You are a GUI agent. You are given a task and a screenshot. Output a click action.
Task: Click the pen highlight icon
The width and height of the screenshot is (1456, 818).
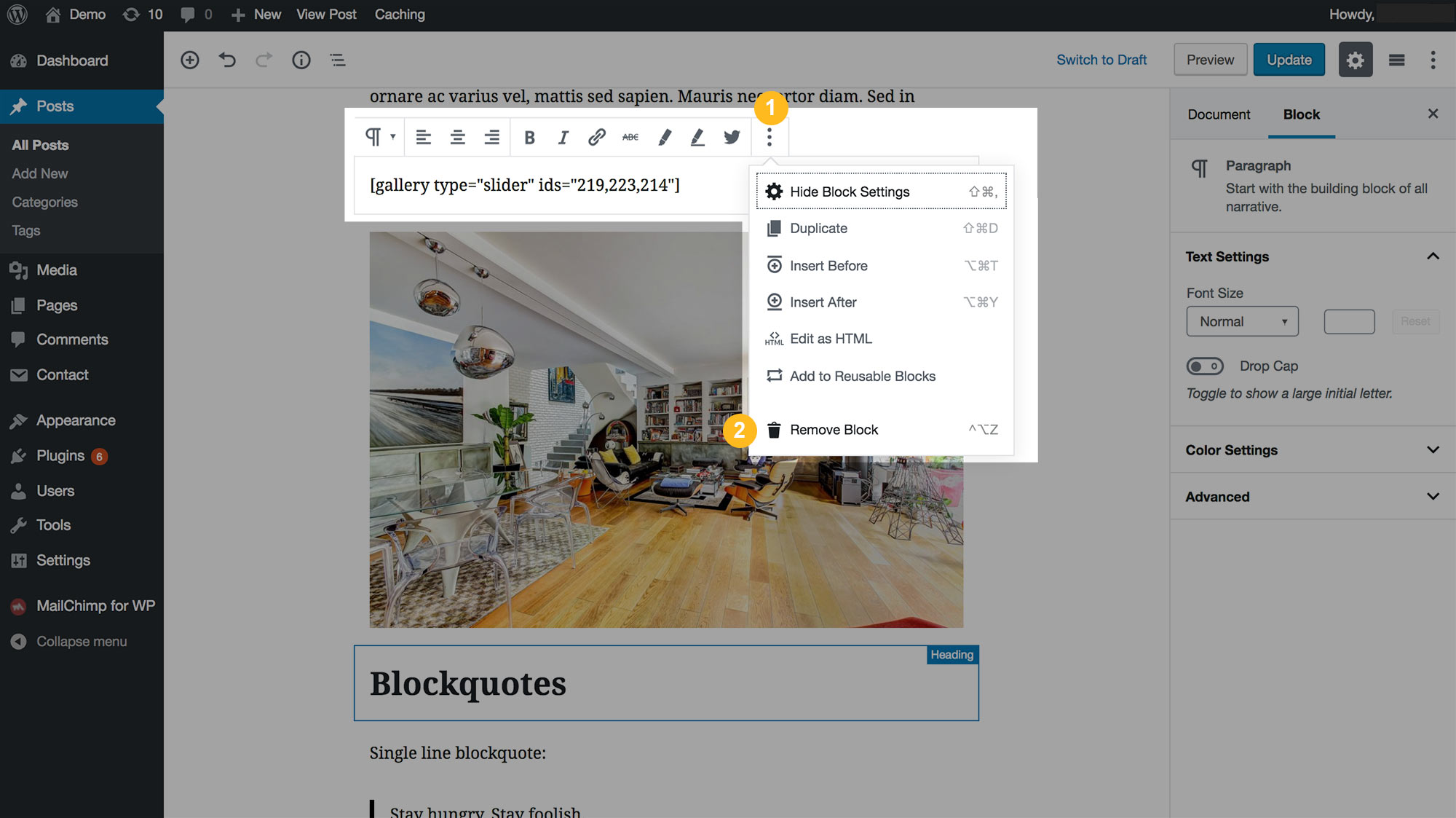[x=665, y=137]
